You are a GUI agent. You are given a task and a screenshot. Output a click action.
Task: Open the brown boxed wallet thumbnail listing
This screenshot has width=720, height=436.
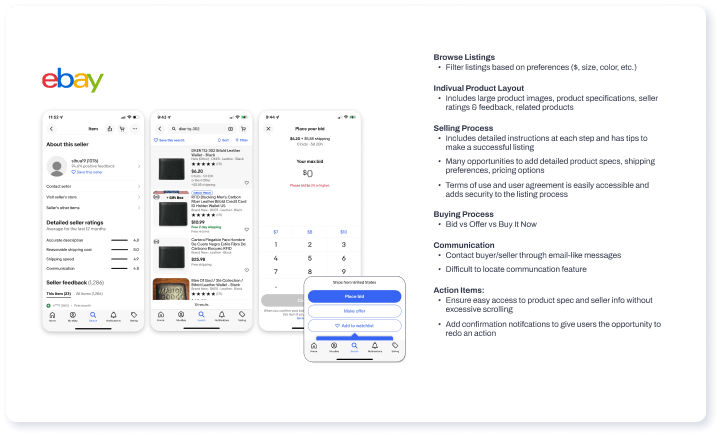[x=171, y=289]
